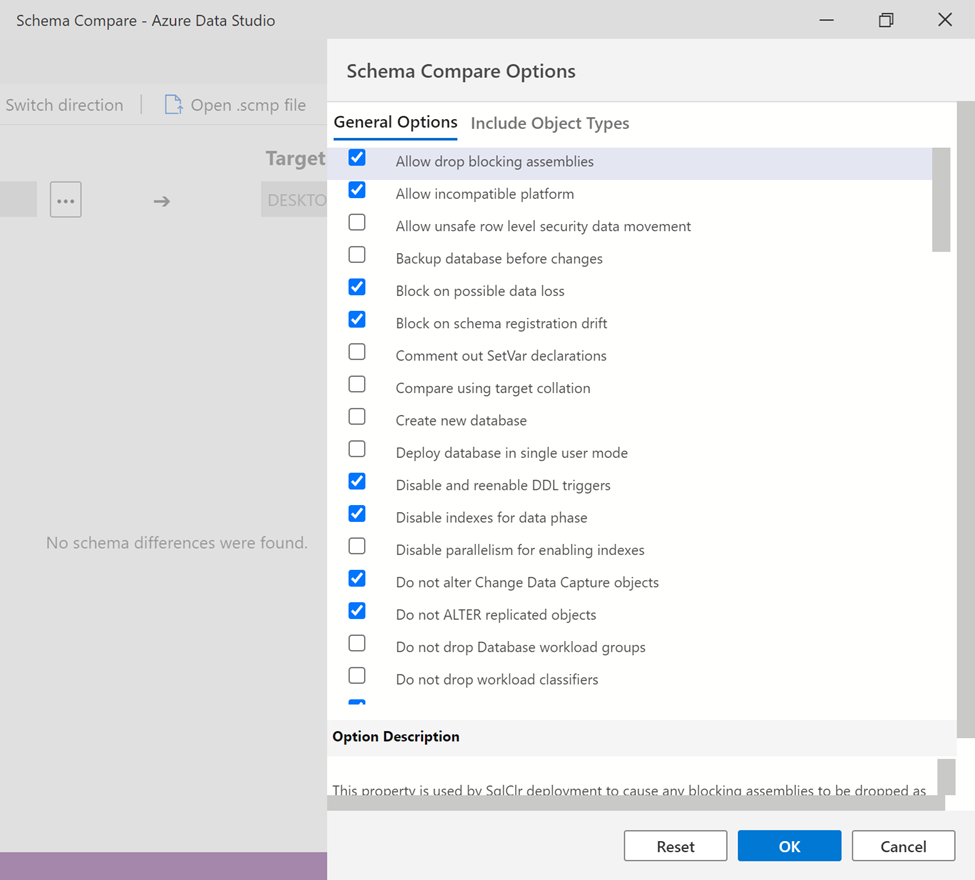Select the General Options tab

coord(395,122)
